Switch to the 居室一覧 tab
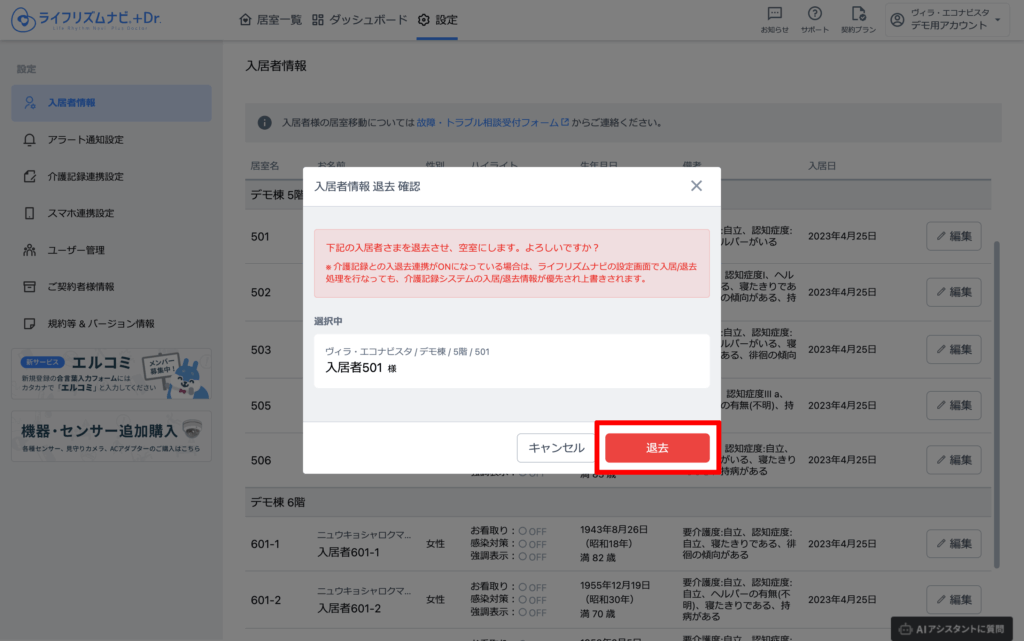The width and height of the screenshot is (1024, 641). tap(270, 20)
